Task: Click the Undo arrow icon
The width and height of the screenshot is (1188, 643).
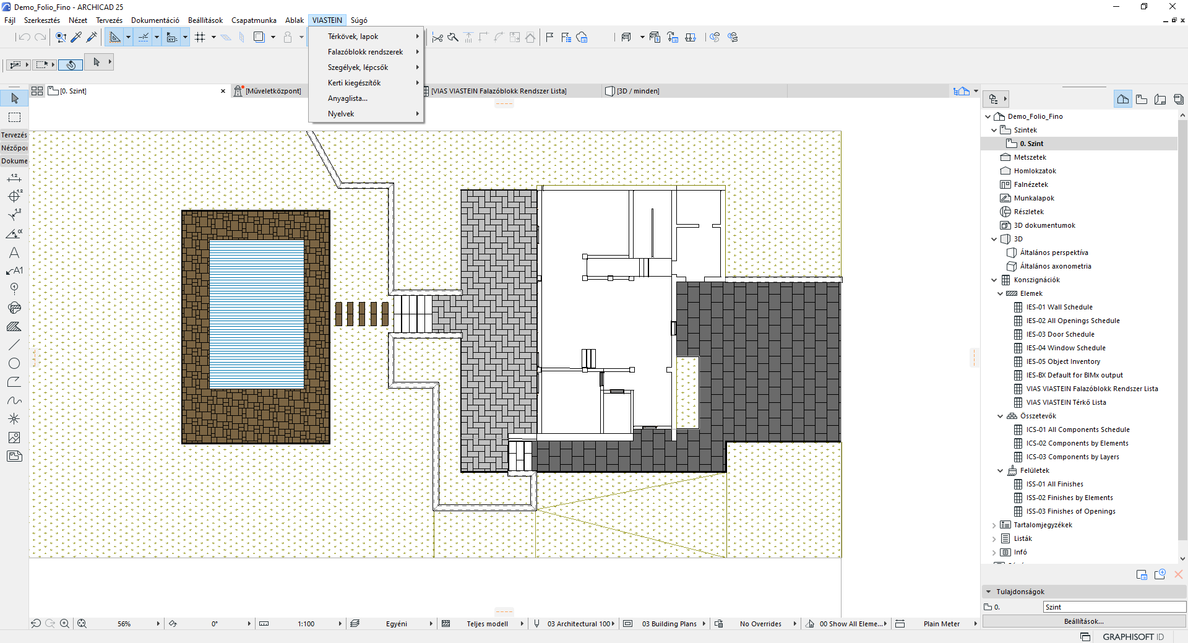Action: point(23,37)
